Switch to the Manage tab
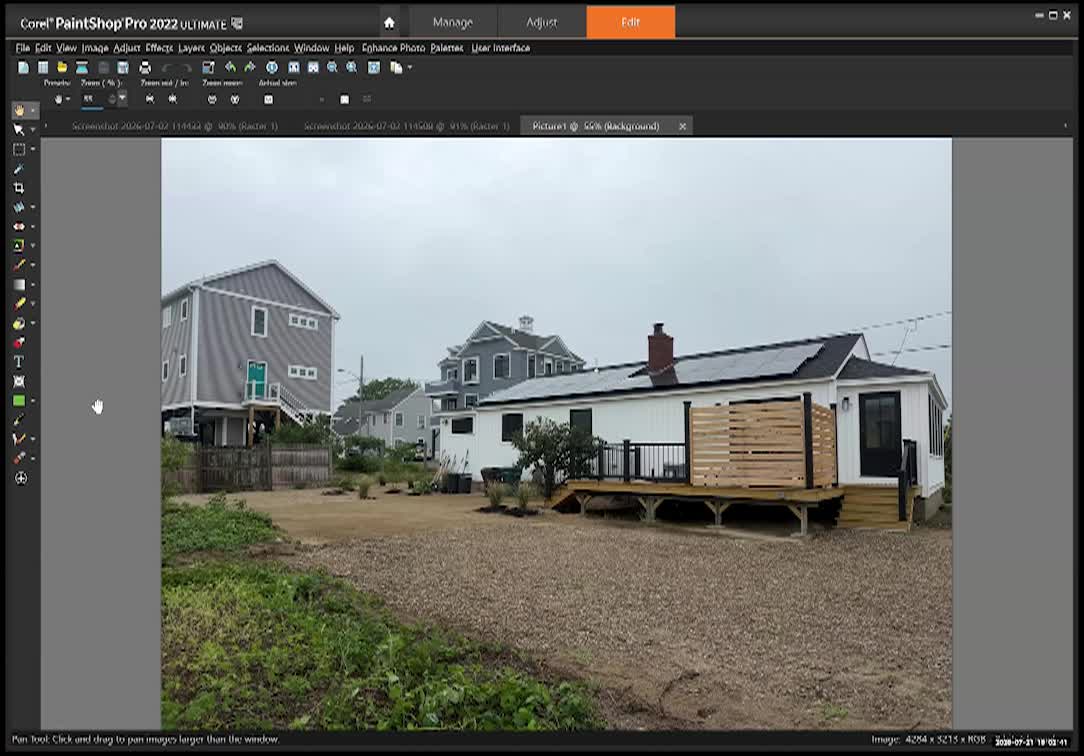Screen dimensions: 1084x756 (453, 22)
